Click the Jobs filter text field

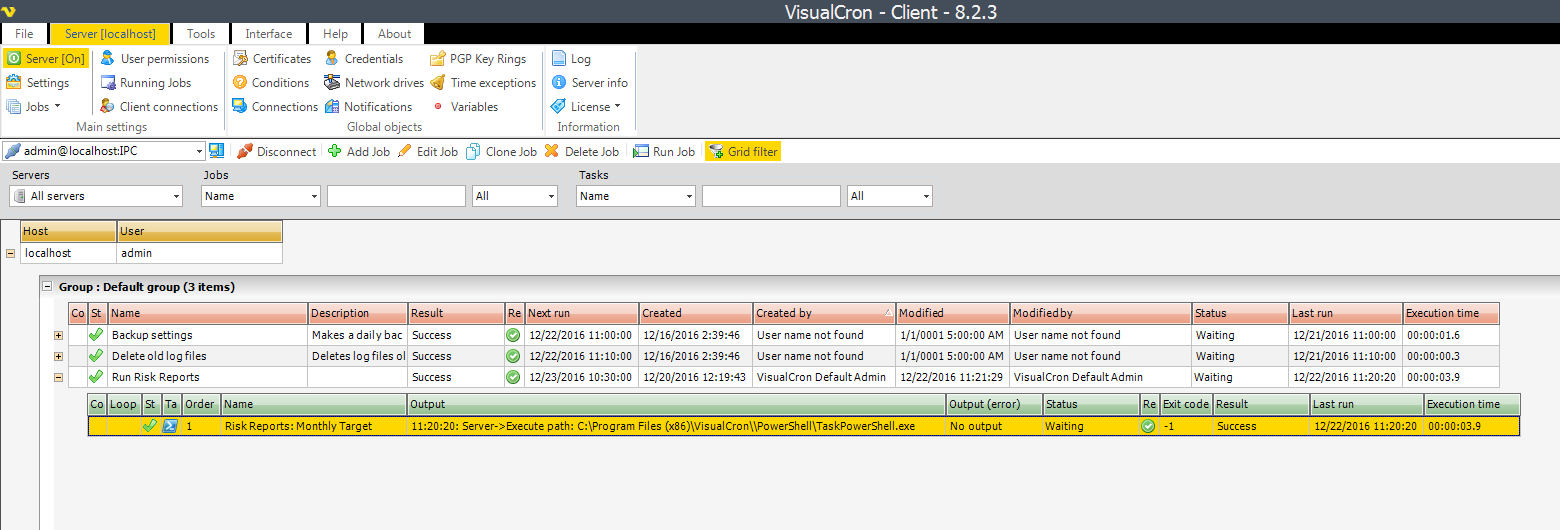point(396,196)
